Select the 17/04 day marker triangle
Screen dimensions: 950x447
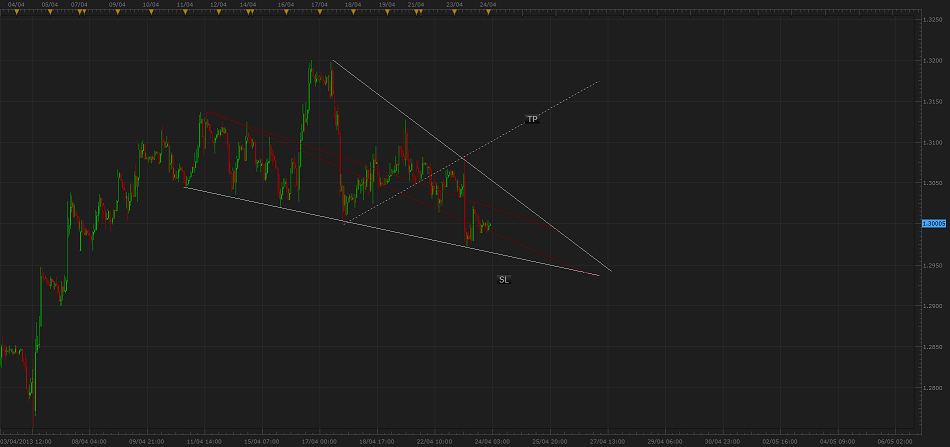(319, 13)
